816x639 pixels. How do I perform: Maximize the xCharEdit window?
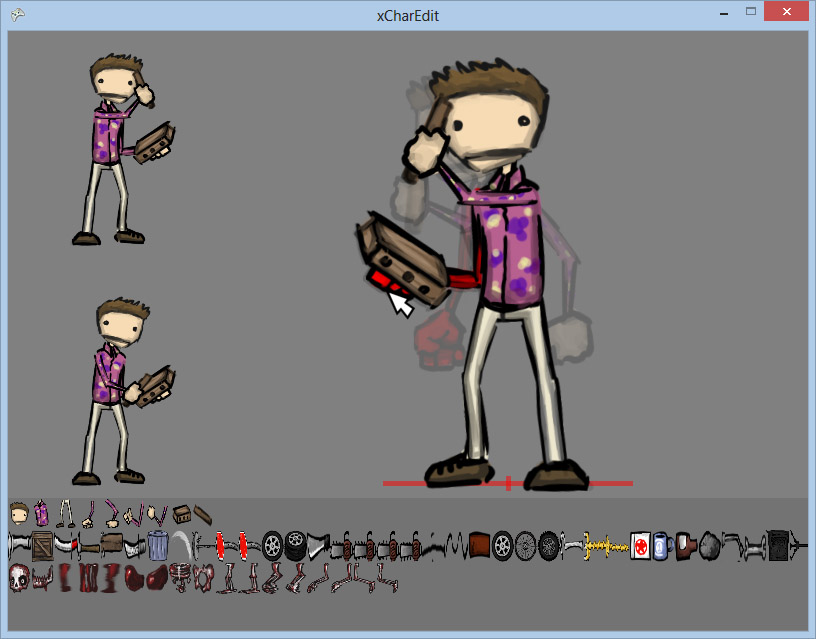750,11
